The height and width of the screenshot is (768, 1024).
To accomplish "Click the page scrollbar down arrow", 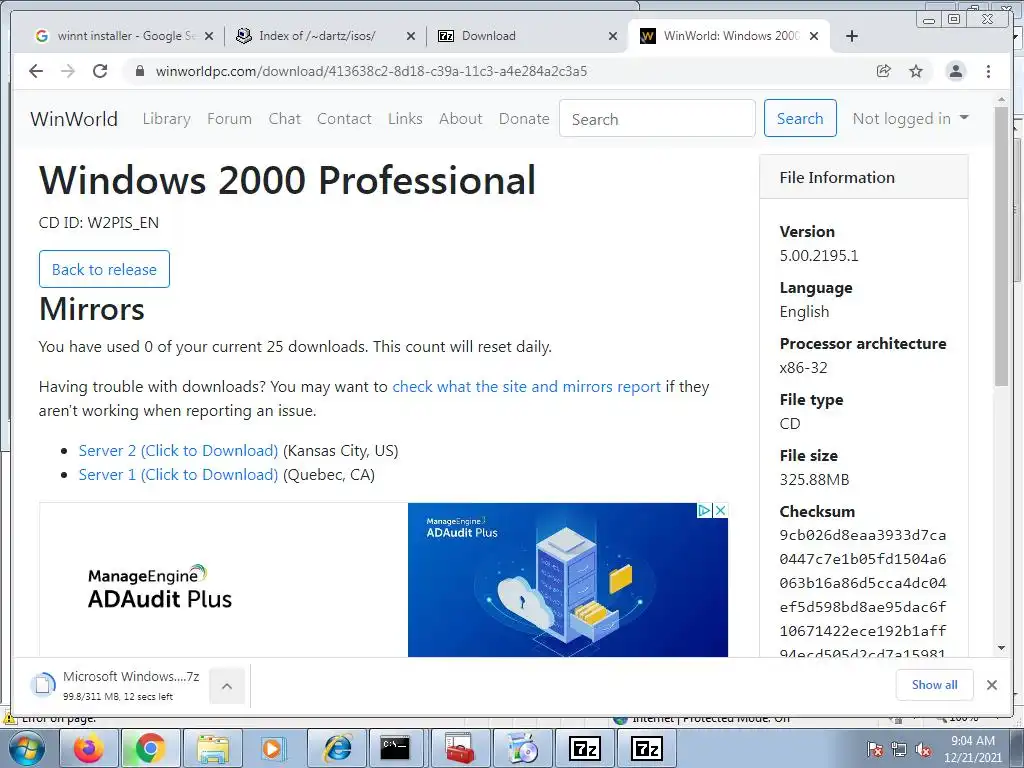I will click(1002, 648).
